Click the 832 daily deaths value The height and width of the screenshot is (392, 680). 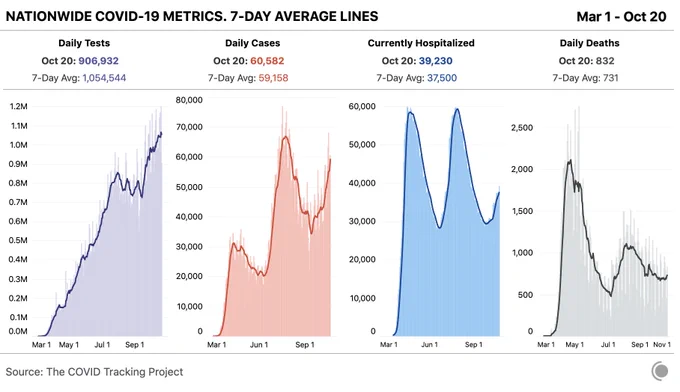click(x=605, y=61)
